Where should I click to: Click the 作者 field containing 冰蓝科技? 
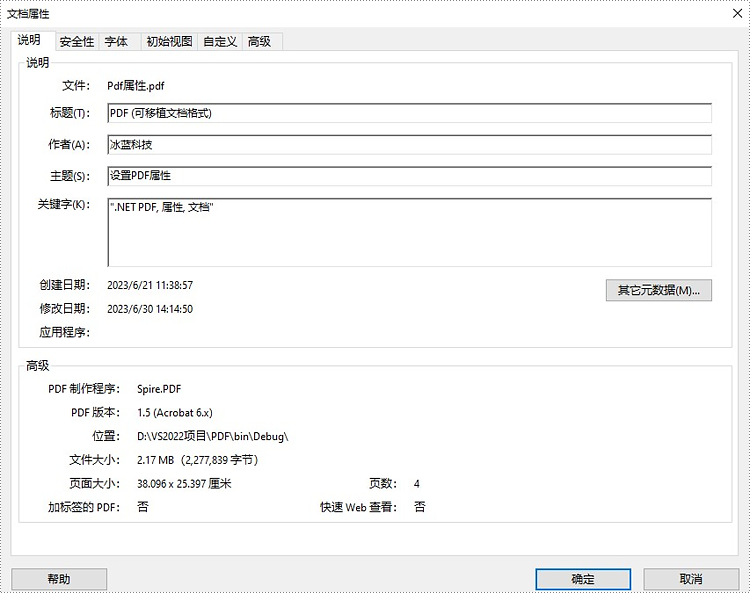point(409,145)
